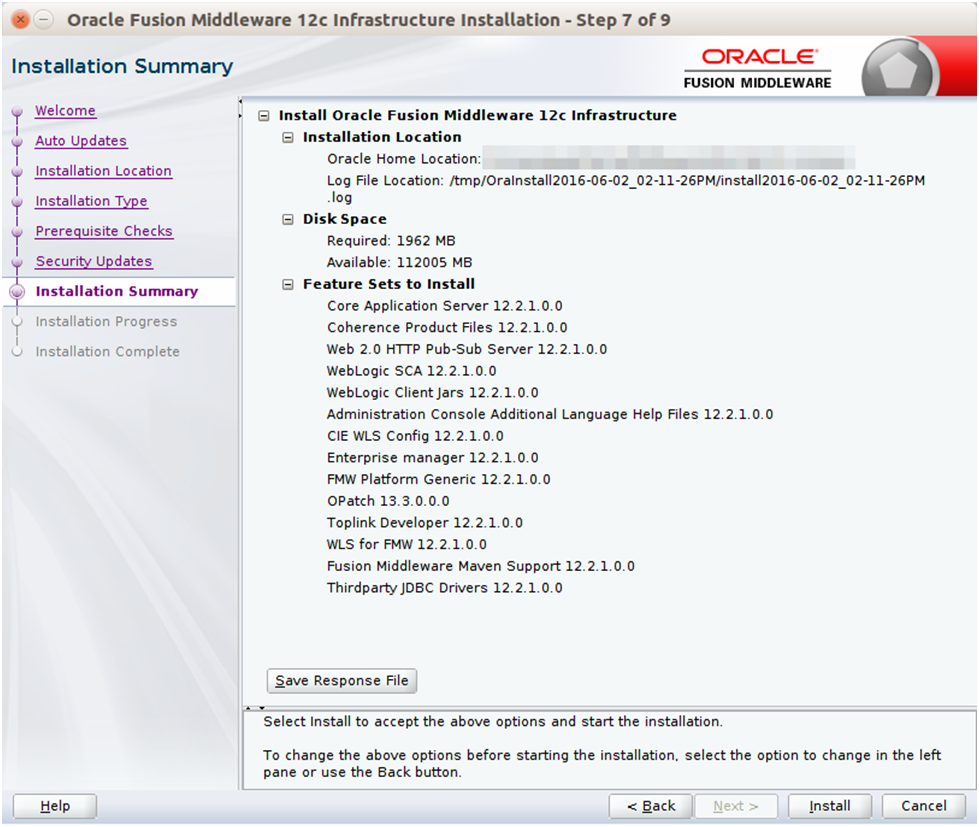Image resolution: width=979 pixels, height=827 pixels.
Task: Select Enterprise manager 12.2.1.0.0 row
Action: coord(433,458)
